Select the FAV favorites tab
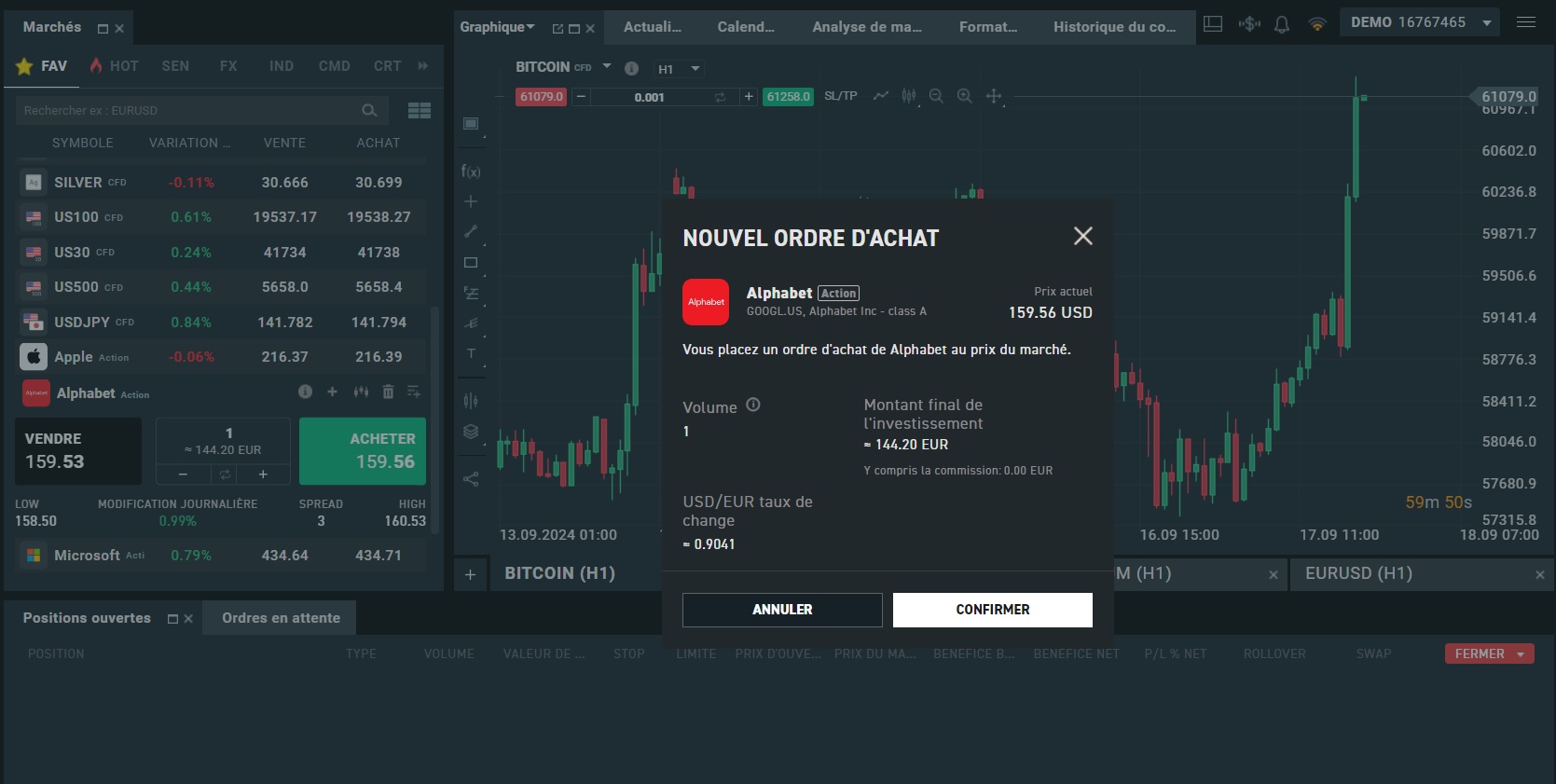This screenshot has width=1556, height=784. [x=42, y=66]
